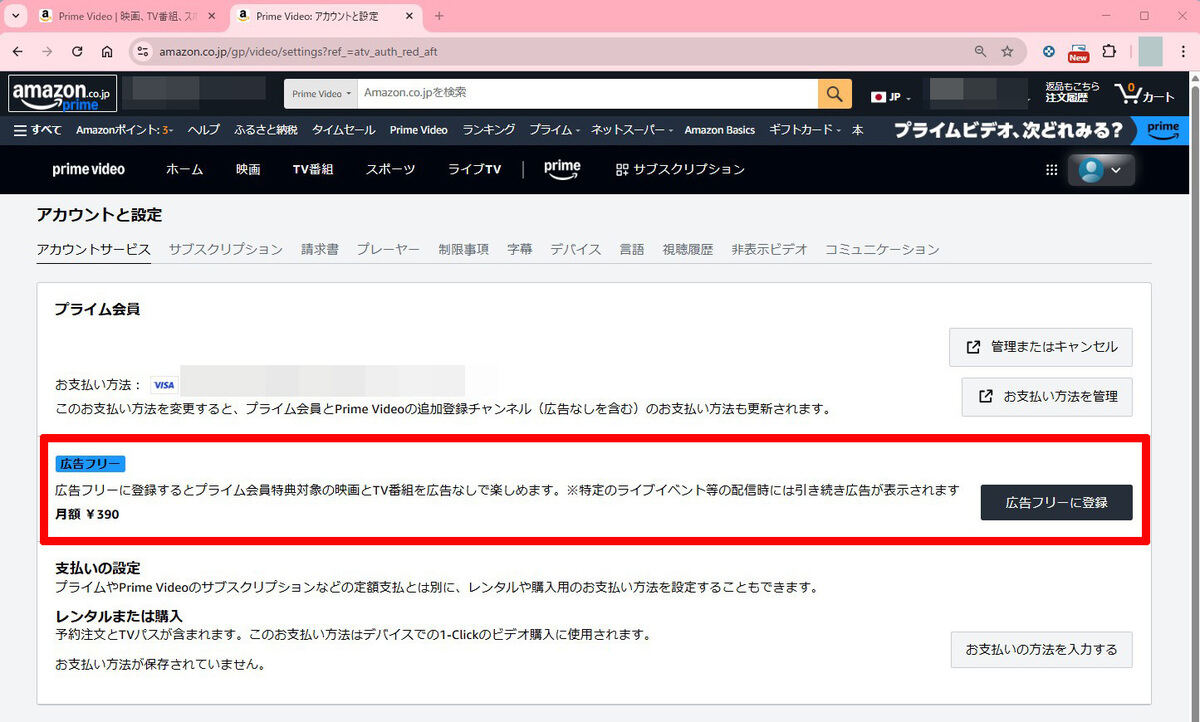Open TV番組 in the Prime Video nav

point(313,170)
